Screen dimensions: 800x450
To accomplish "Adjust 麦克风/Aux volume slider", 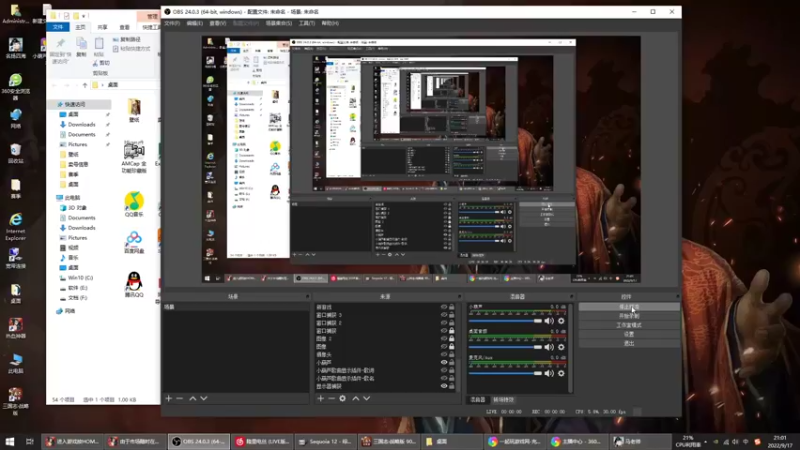I will pyautogui.click(x=505, y=373).
